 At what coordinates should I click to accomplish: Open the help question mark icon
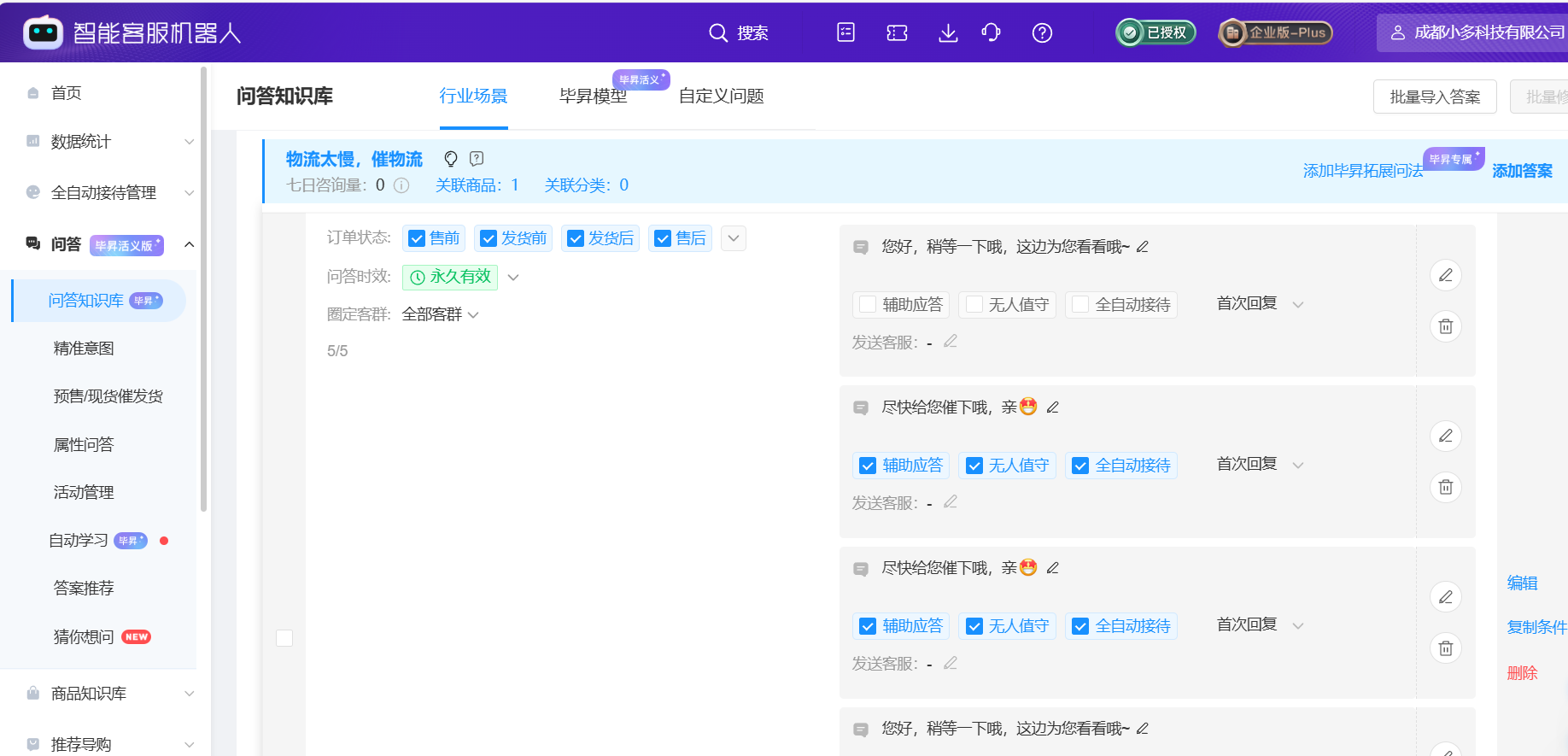[x=1042, y=32]
